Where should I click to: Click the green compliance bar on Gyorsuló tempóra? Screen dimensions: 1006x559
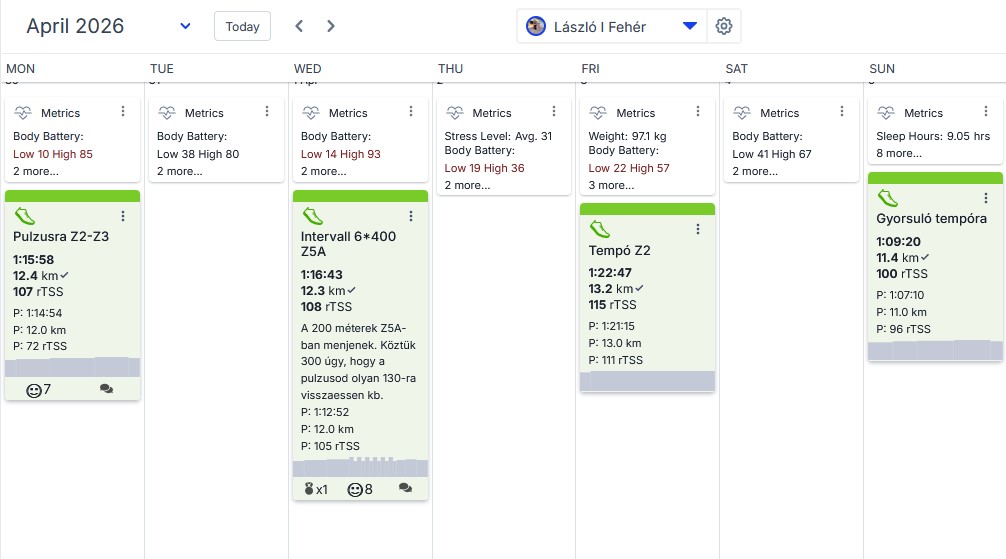[935, 177]
